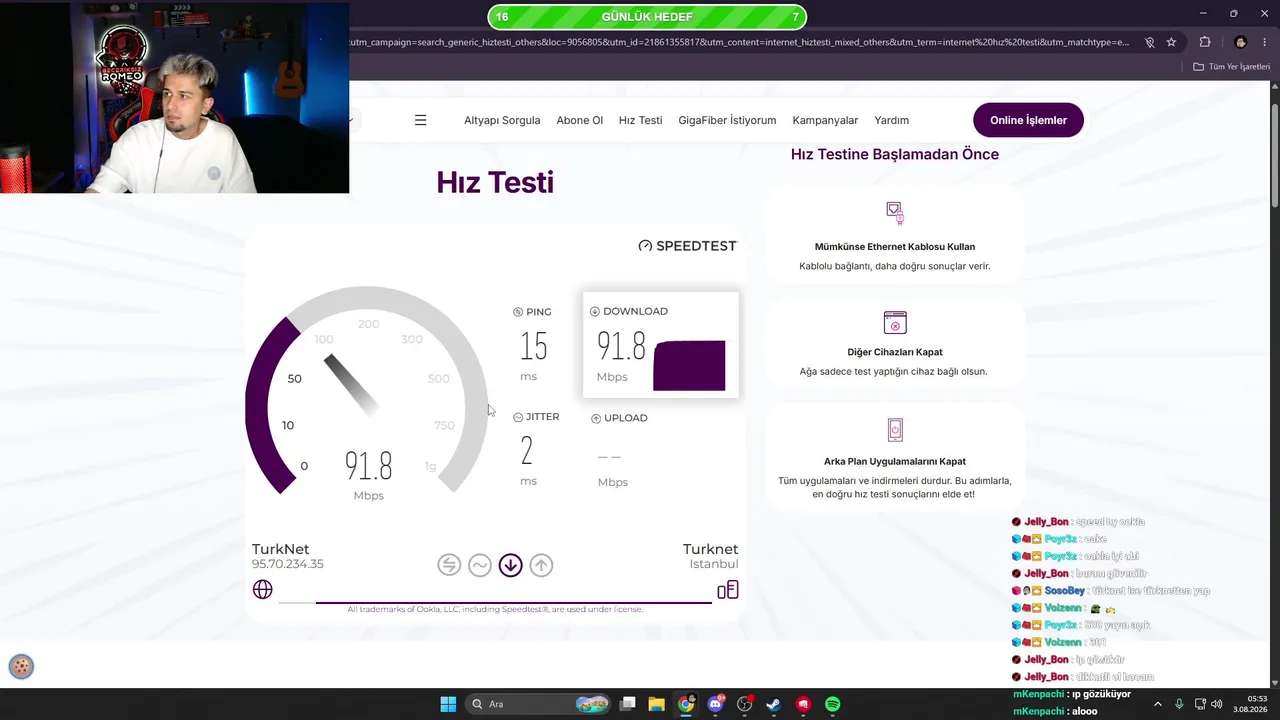Open the browser profile avatar

pyautogui.click(x=1241, y=42)
